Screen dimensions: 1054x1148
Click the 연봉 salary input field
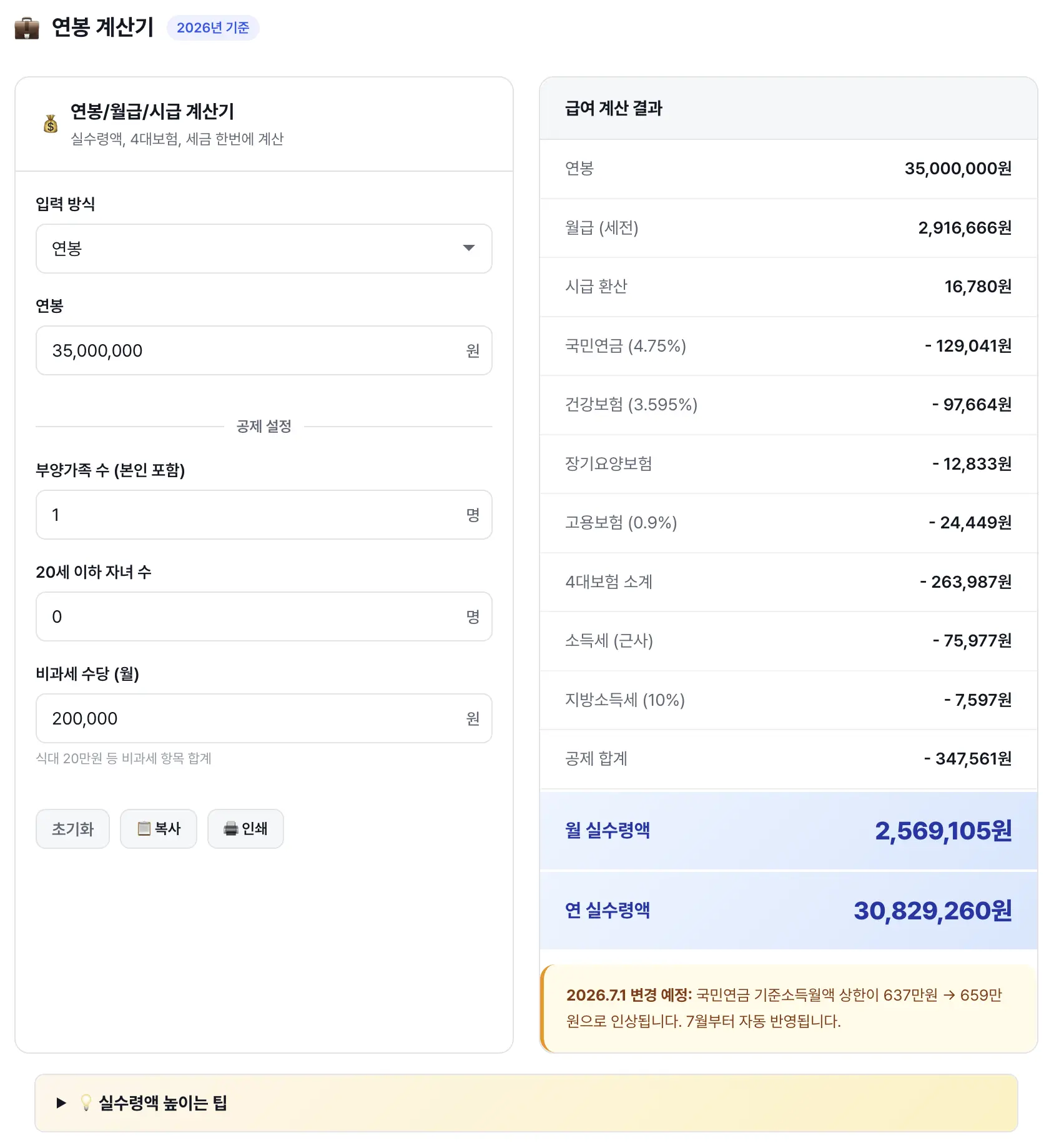pyautogui.click(x=263, y=350)
